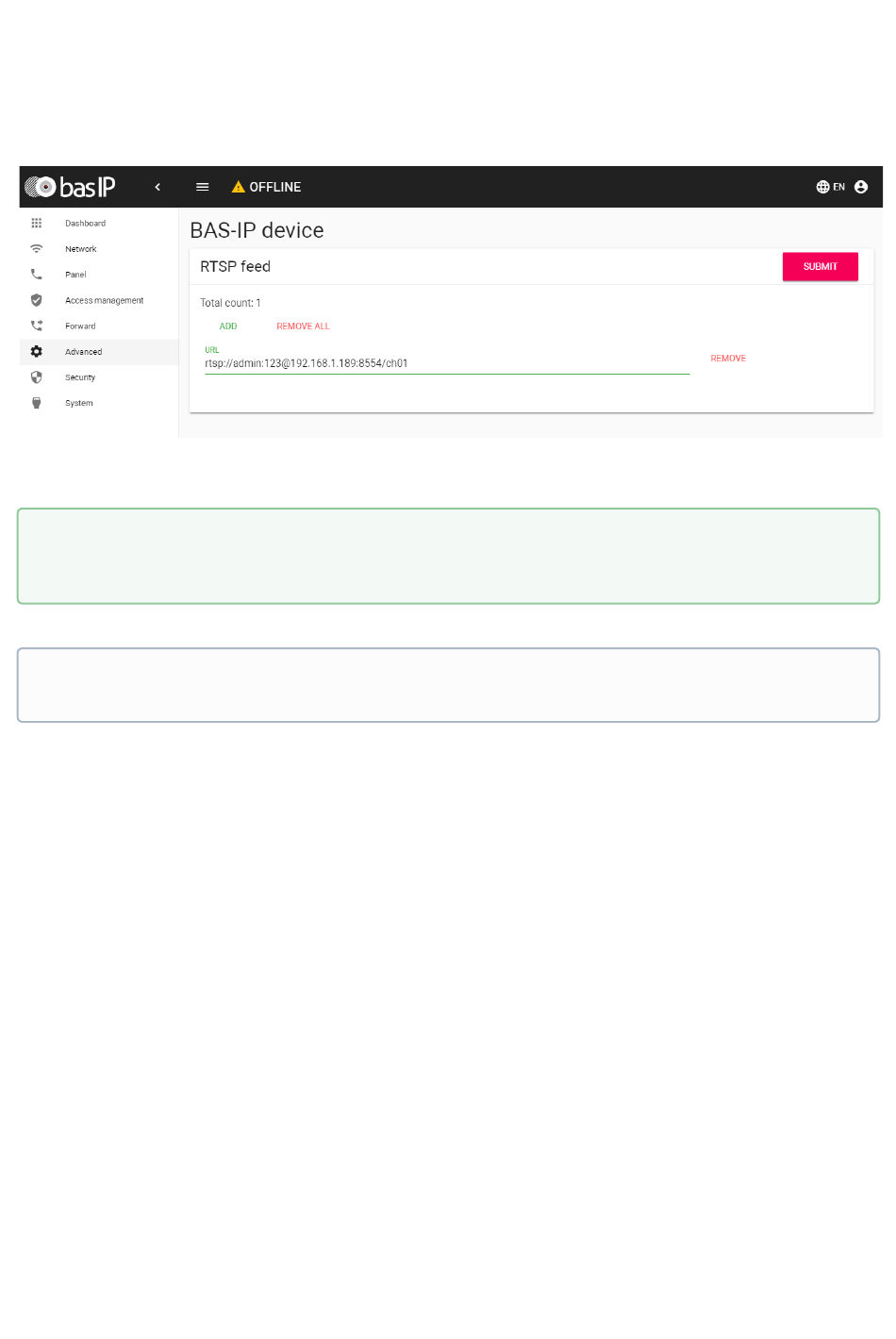Focus the RTSP URL input field
This screenshot has width=896, height=1339.
pyautogui.click(x=446, y=363)
